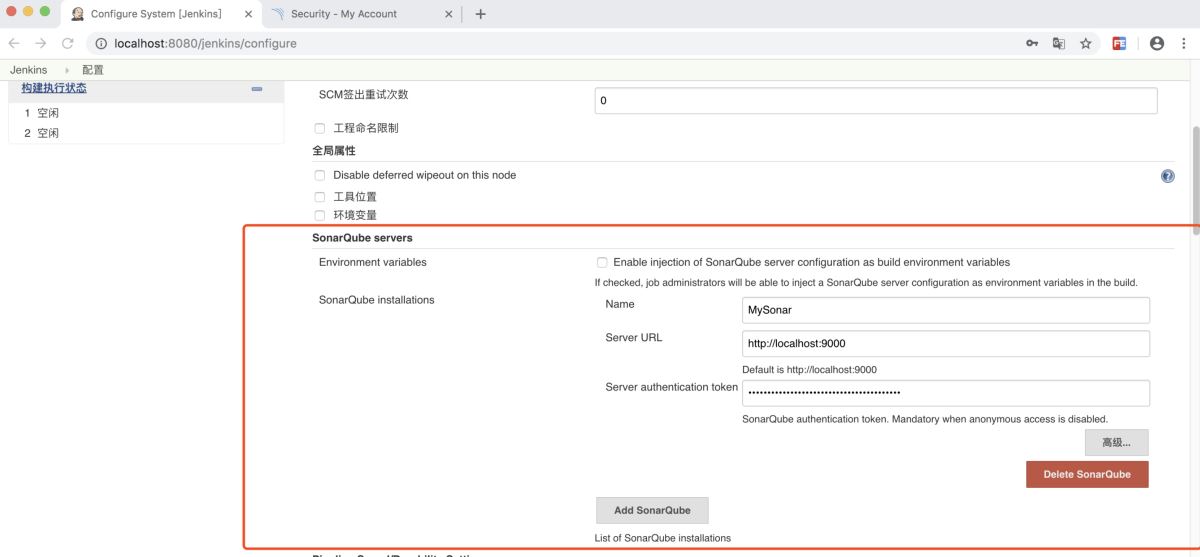Collapse the 构建执行状态 panel

[257, 89]
